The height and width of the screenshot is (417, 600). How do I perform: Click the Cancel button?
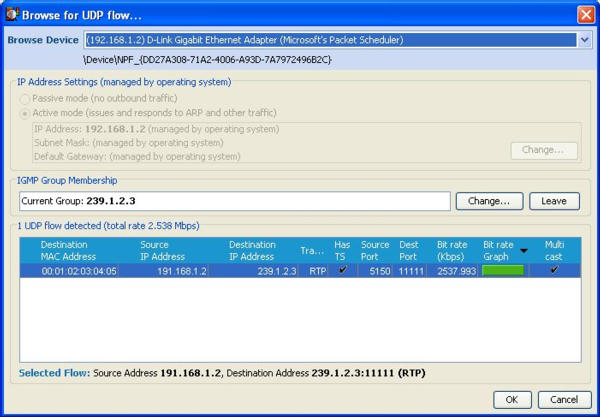click(564, 399)
